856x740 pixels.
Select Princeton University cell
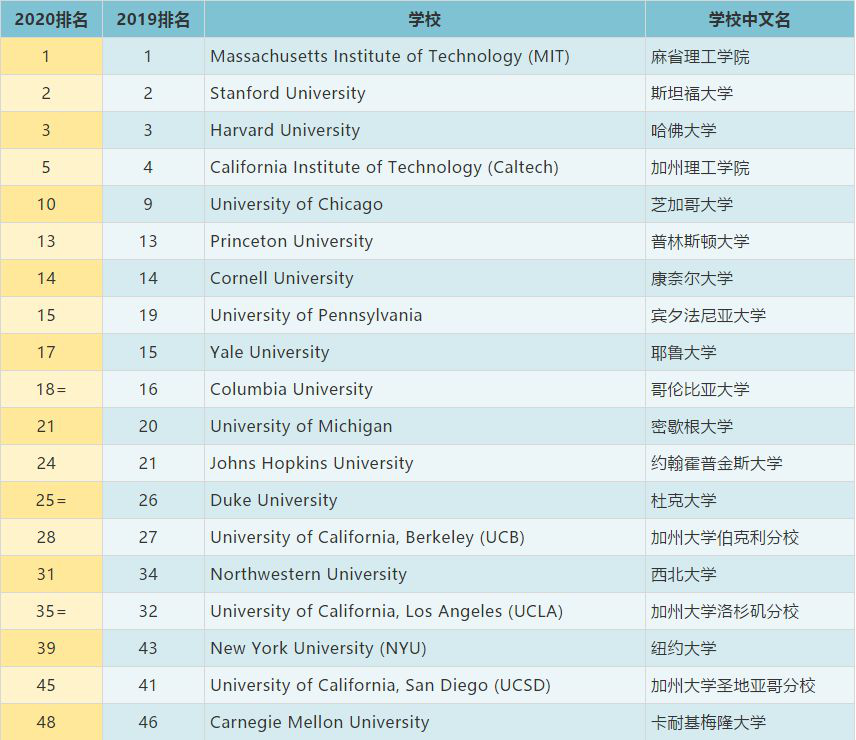tap(425, 241)
